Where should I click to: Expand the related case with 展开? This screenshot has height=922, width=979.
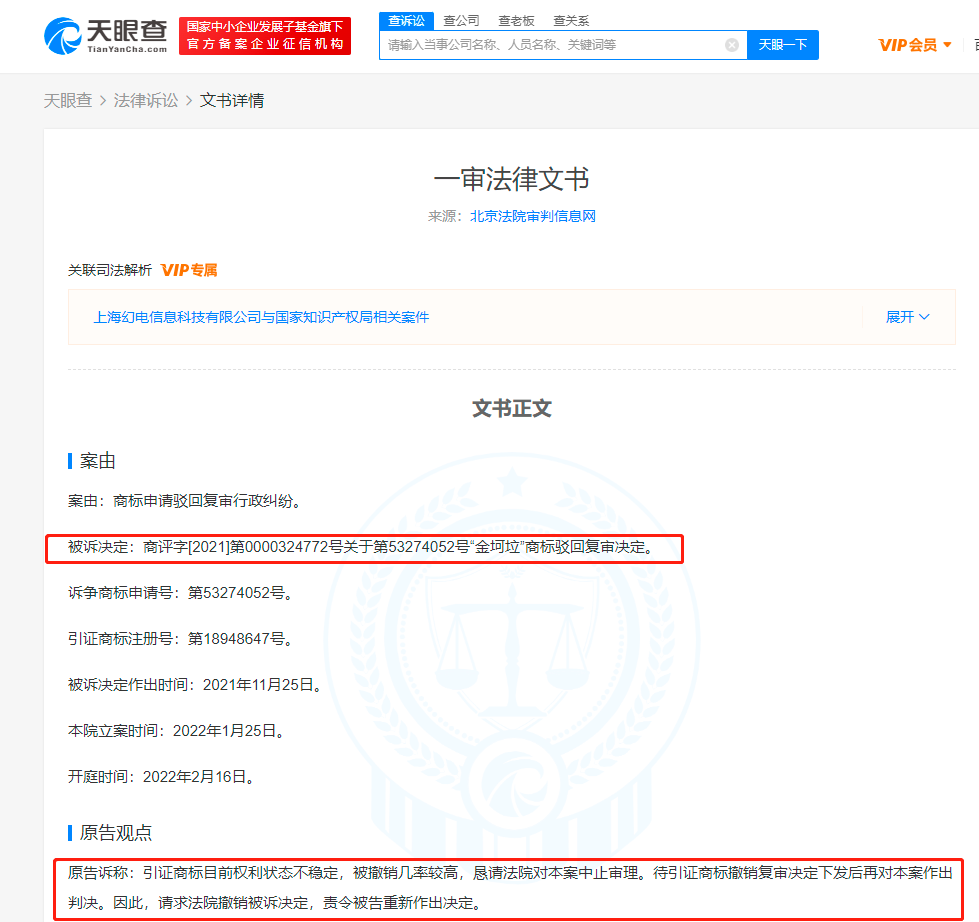[907, 317]
